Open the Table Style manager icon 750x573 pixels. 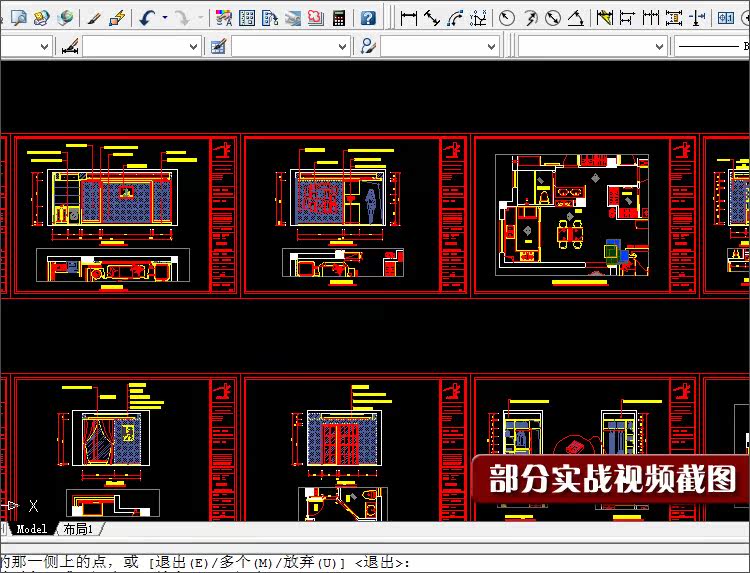point(218,46)
